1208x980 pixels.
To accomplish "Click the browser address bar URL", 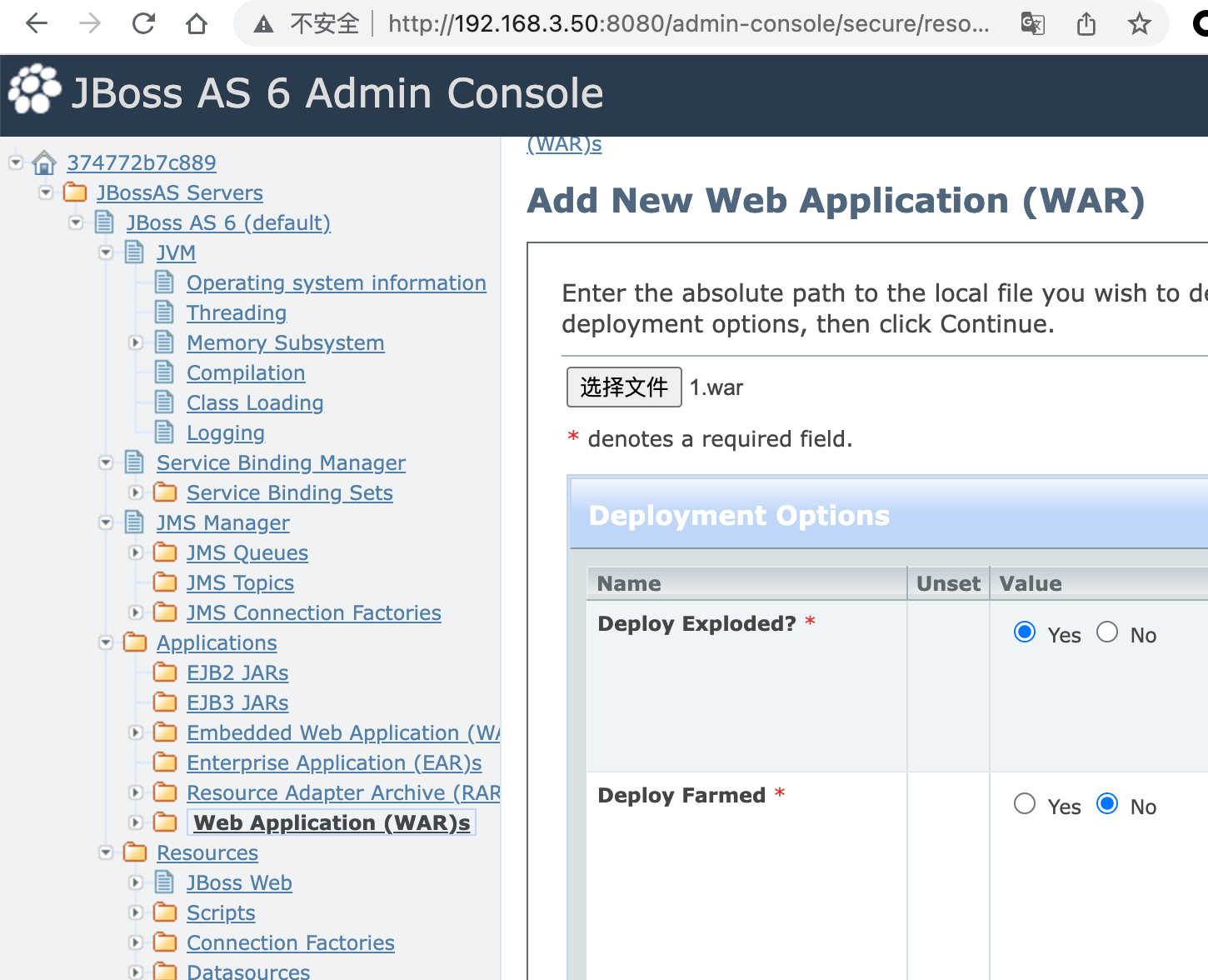I will coord(688,24).
